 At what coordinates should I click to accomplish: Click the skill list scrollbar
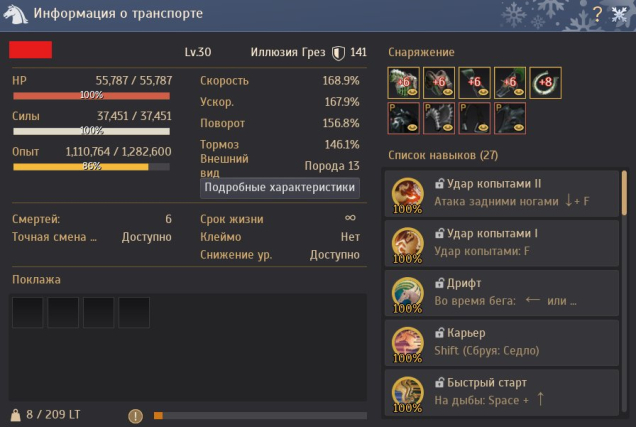click(624, 193)
